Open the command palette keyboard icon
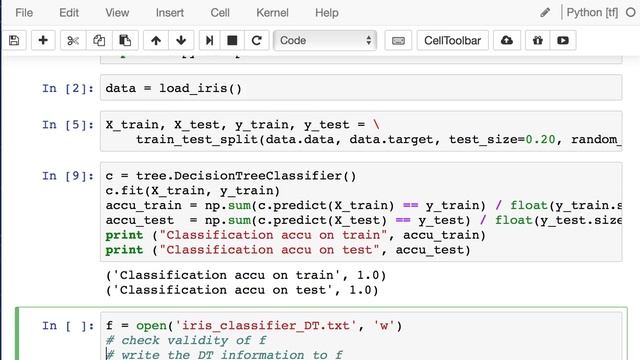 [398, 40]
